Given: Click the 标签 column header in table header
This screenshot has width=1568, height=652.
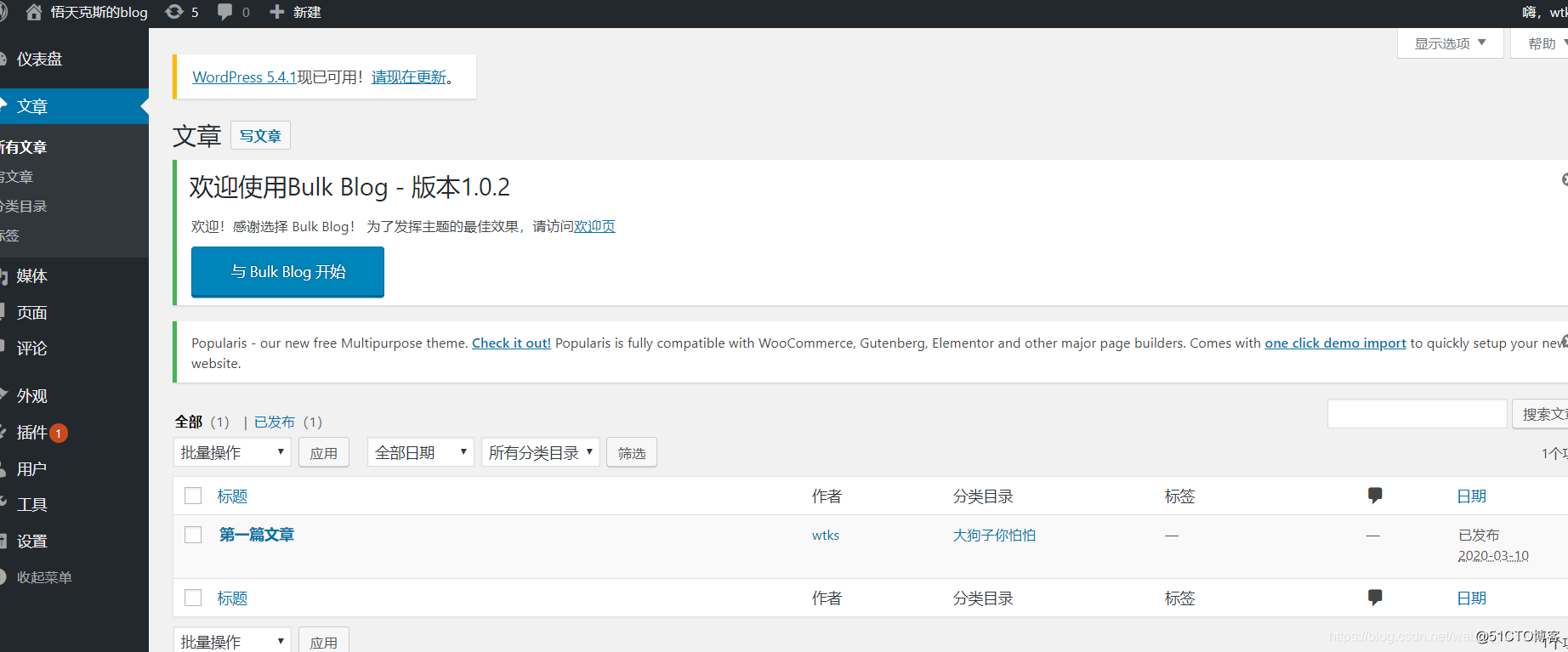Looking at the screenshot, I should (x=1180, y=496).
